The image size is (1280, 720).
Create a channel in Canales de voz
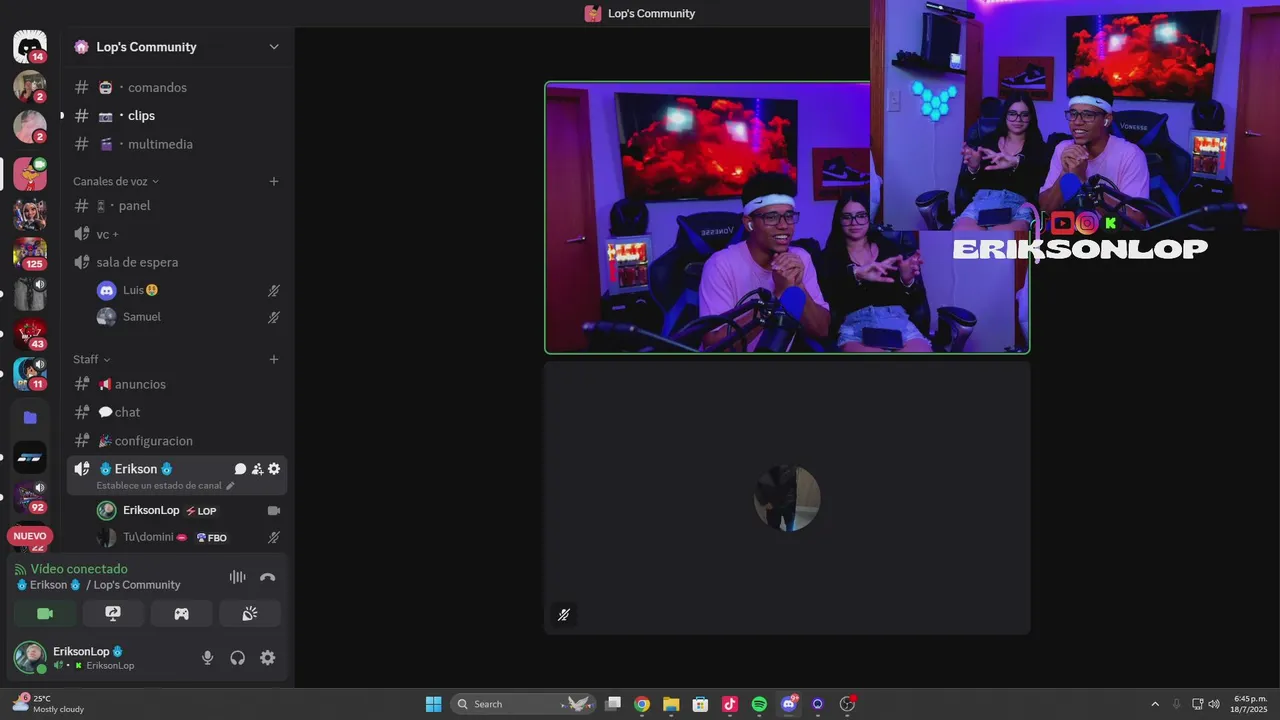click(274, 181)
